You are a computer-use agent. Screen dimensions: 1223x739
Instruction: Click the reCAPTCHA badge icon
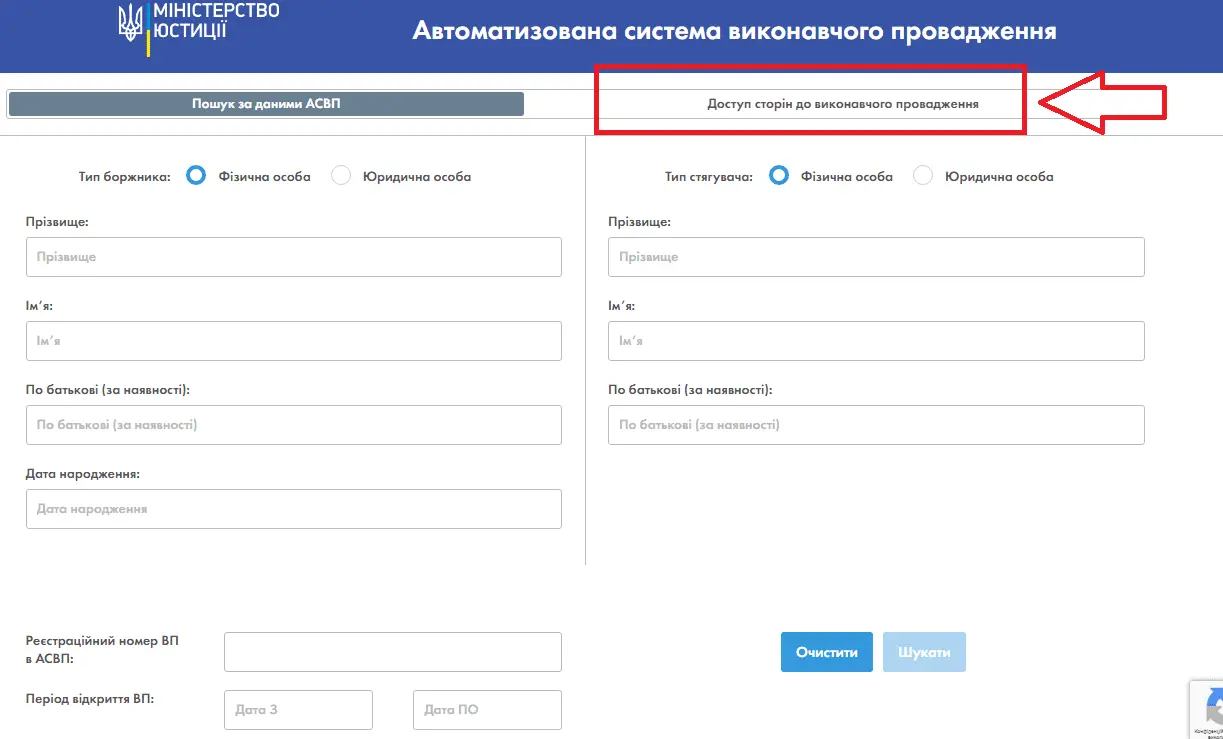(1208, 708)
